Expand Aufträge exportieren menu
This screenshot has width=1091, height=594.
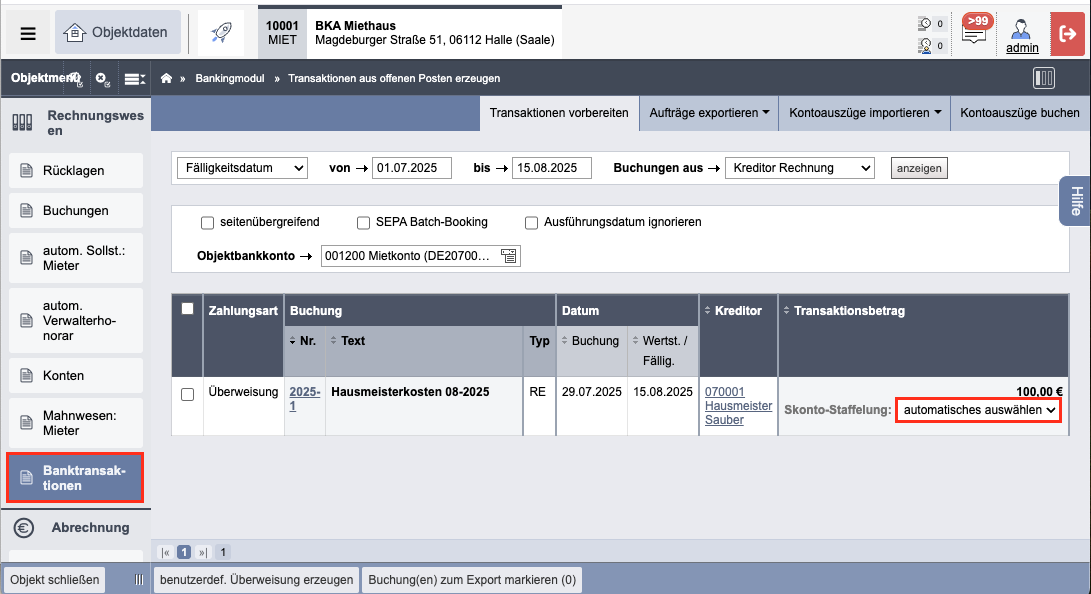pyautogui.click(x=709, y=113)
